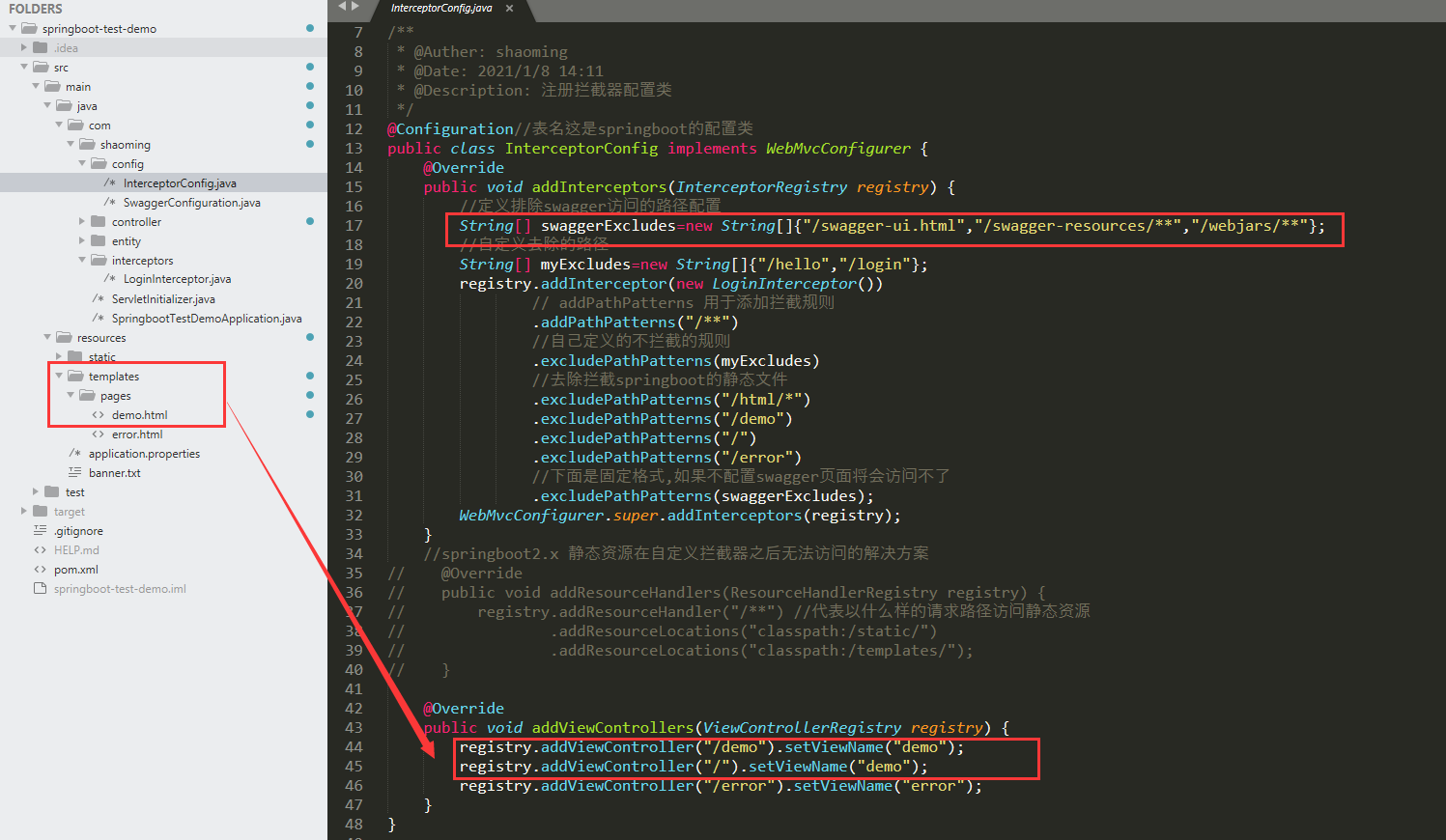Click the config folder icon
Image resolution: width=1446 pixels, height=840 pixels.
click(x=99, y=163)
